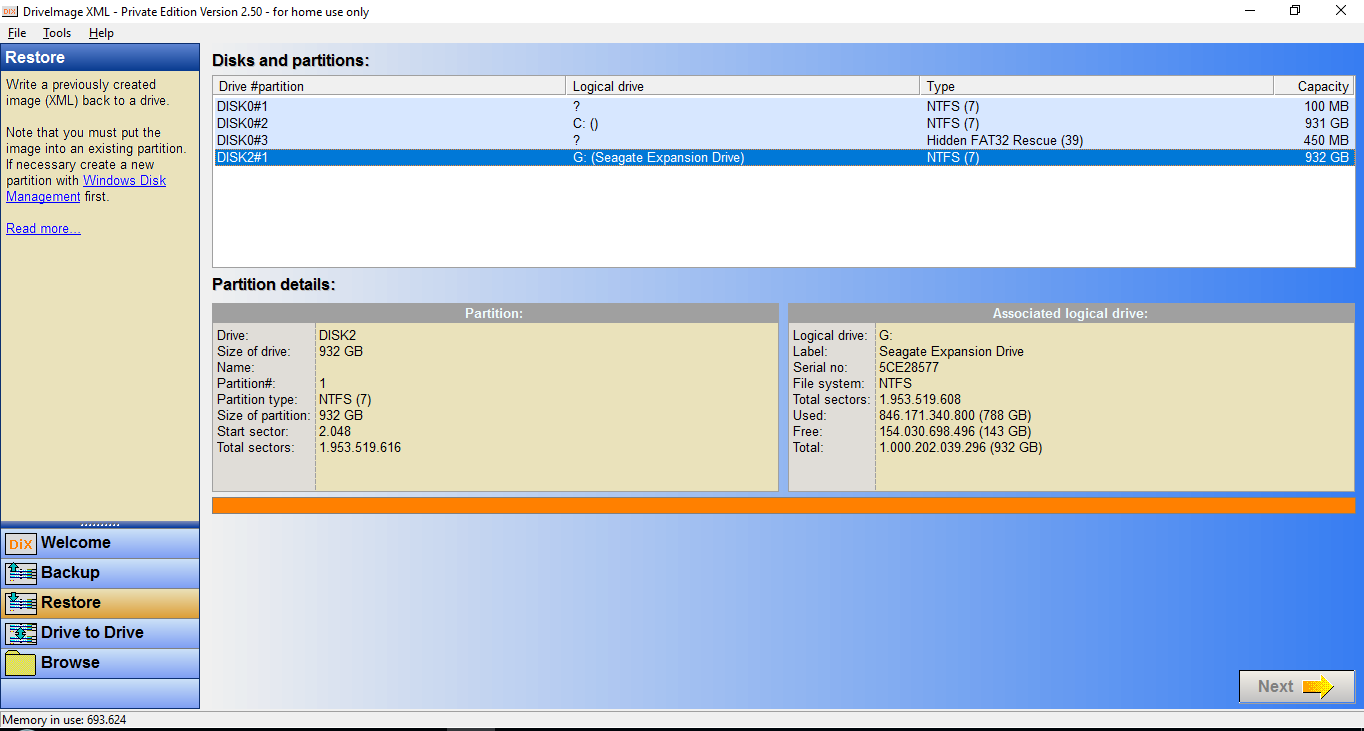Select the DISK2#1 Seagate Expansion Drive row
Viewport: 1364px width, 731px height.
pos(783,157)
